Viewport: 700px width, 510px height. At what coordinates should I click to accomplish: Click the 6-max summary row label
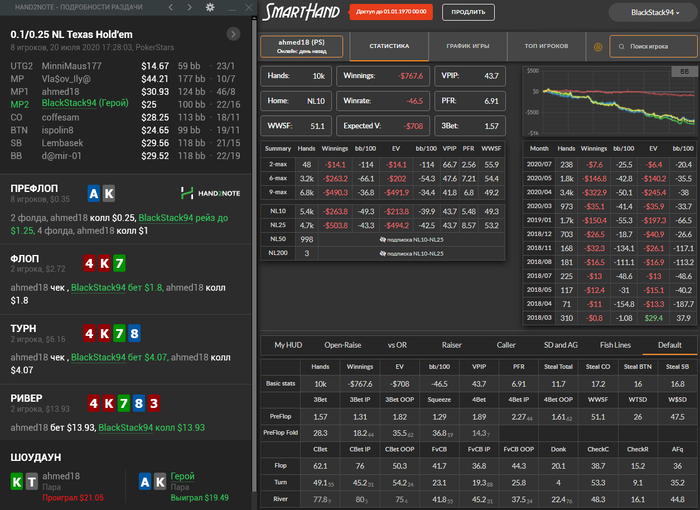click(x=278, y=178)
